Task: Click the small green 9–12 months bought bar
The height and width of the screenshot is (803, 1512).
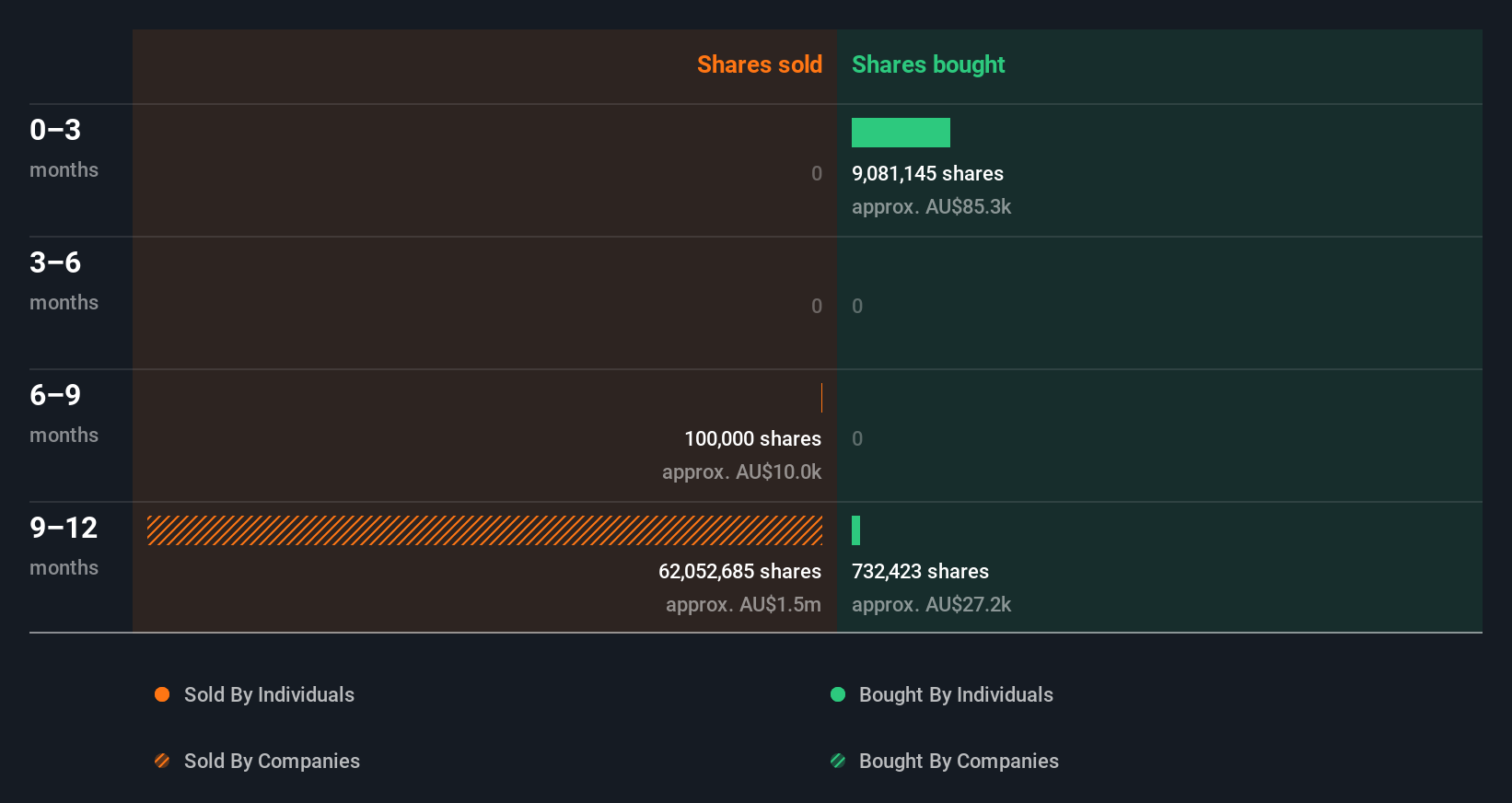Action: [x=856, y=530]
